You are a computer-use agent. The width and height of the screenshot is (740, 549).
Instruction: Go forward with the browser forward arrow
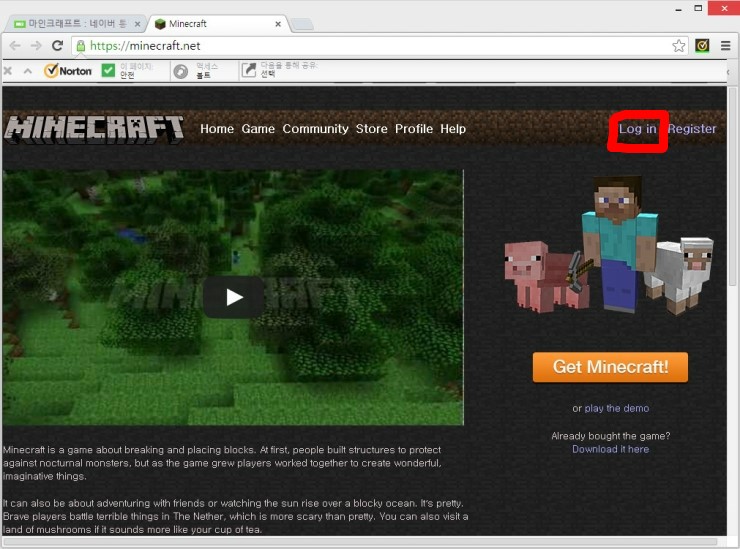click(x=36, y=46)
